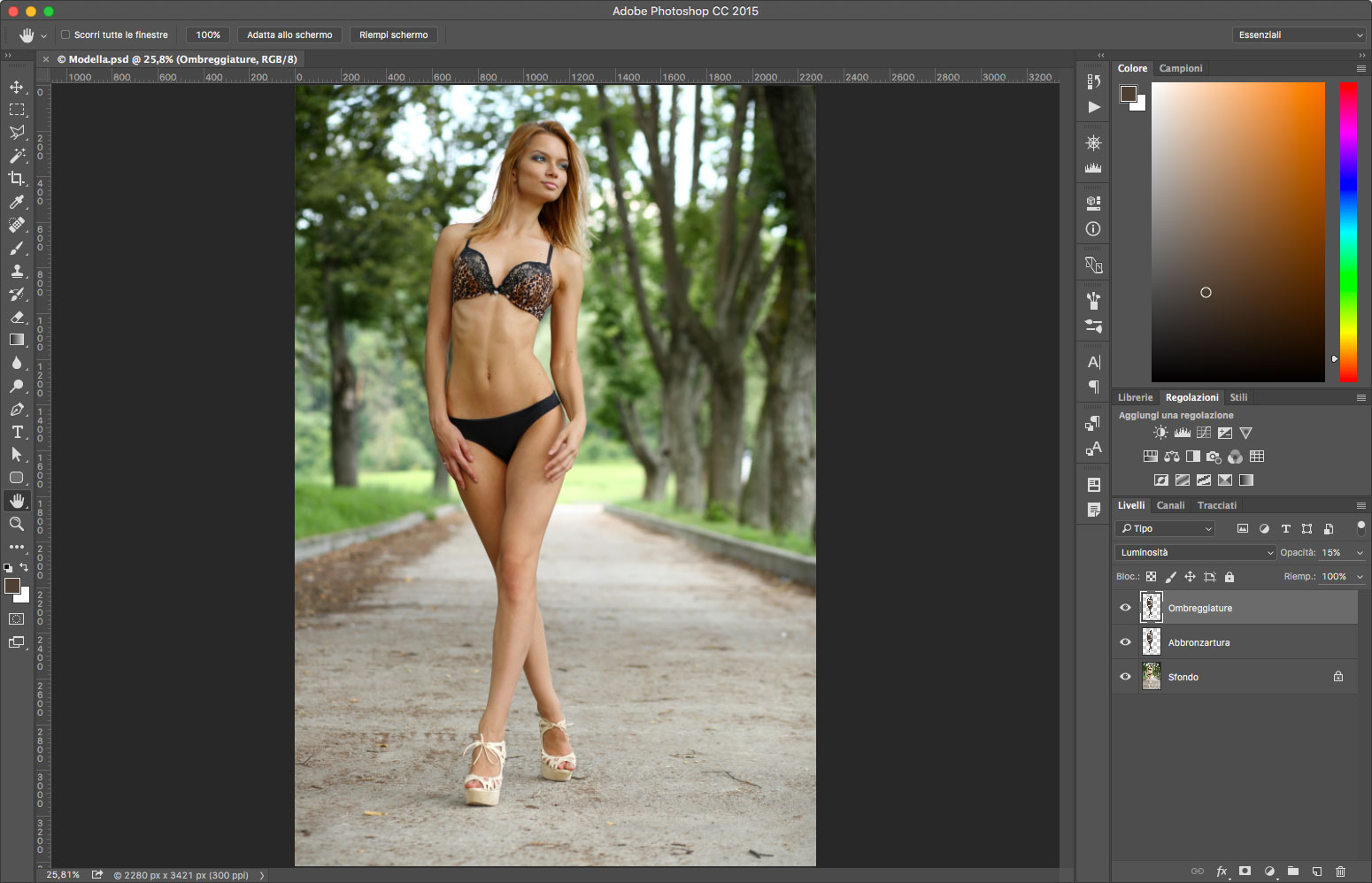Select the Polygonal Lasso tool
The height and width of the screenshot is (883, 1372).
coord(17,133)
